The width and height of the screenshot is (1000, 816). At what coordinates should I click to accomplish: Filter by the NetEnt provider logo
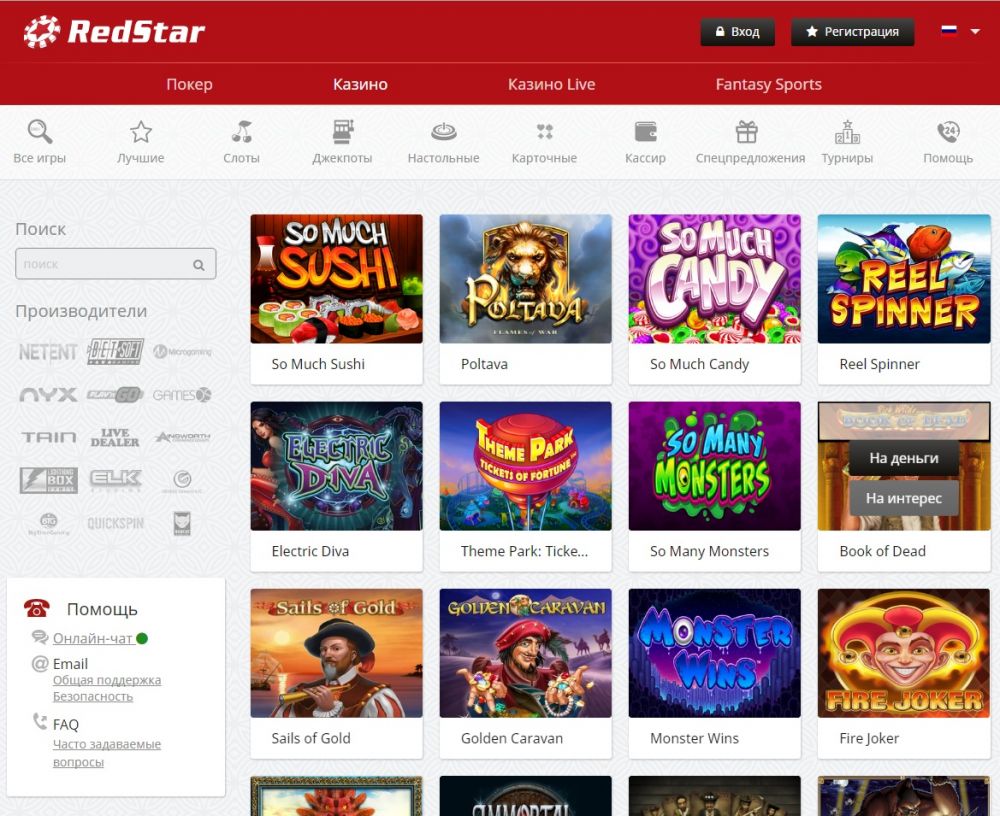click(48, 352)
